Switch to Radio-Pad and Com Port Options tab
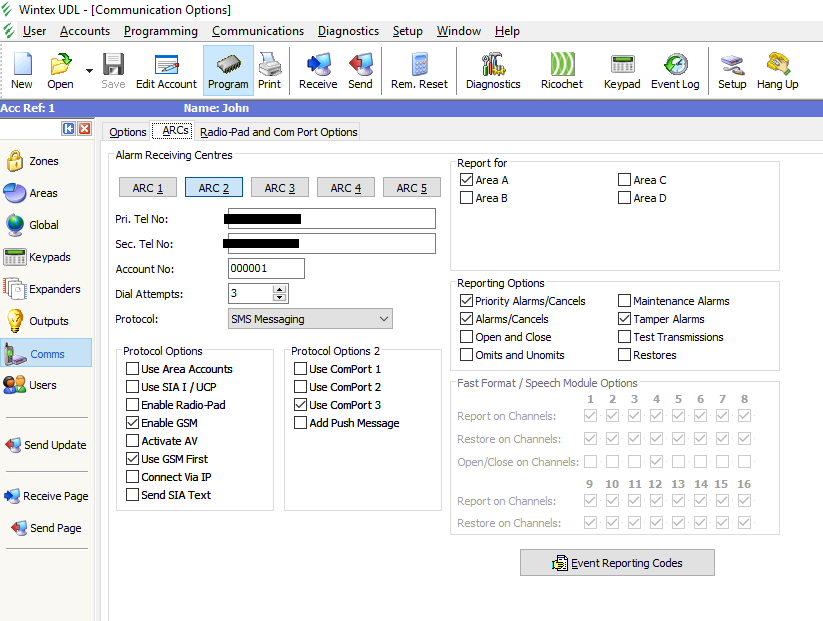 tap(278, 132)
